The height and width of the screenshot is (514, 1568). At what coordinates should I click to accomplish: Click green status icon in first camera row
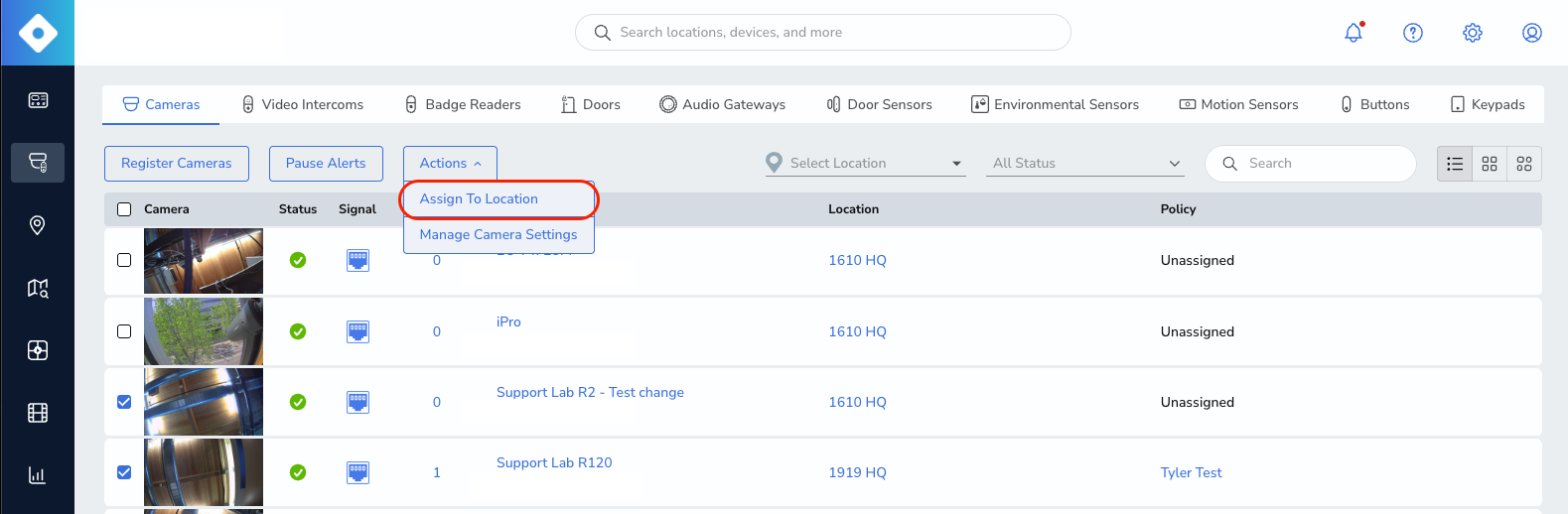pyautogui.click(x=298, y=260)
